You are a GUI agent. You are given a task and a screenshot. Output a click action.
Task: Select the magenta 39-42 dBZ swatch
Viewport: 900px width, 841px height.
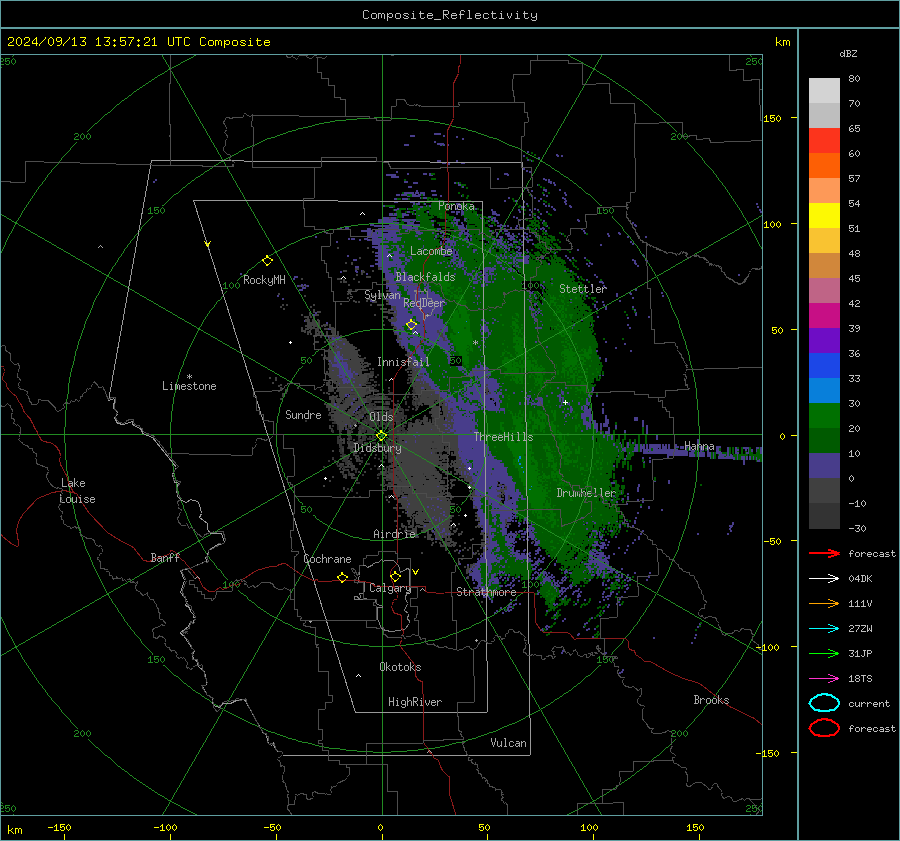(x=824, y=316)
